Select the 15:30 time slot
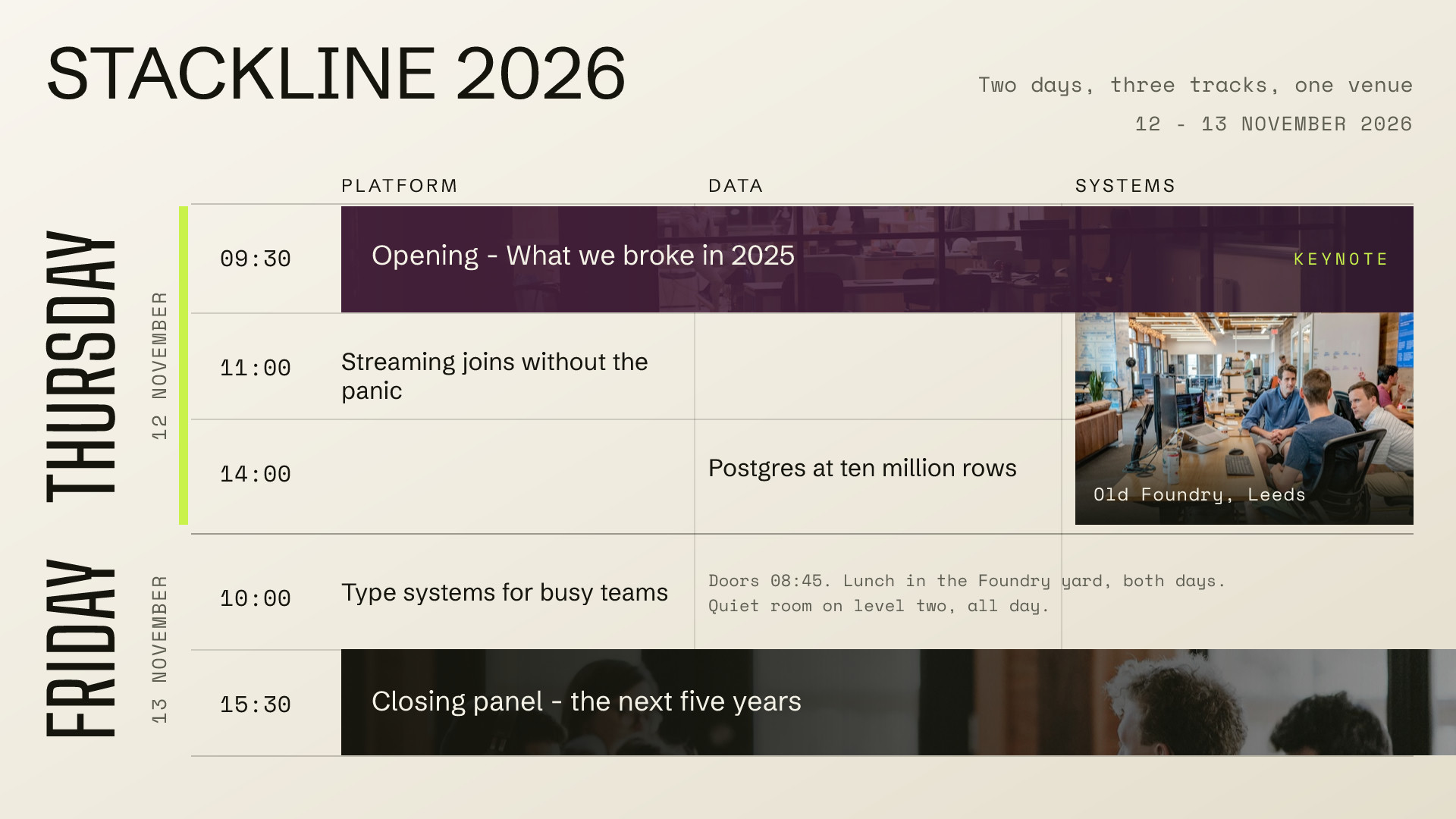Viewport: 1456px width, 819px height. 256,705
